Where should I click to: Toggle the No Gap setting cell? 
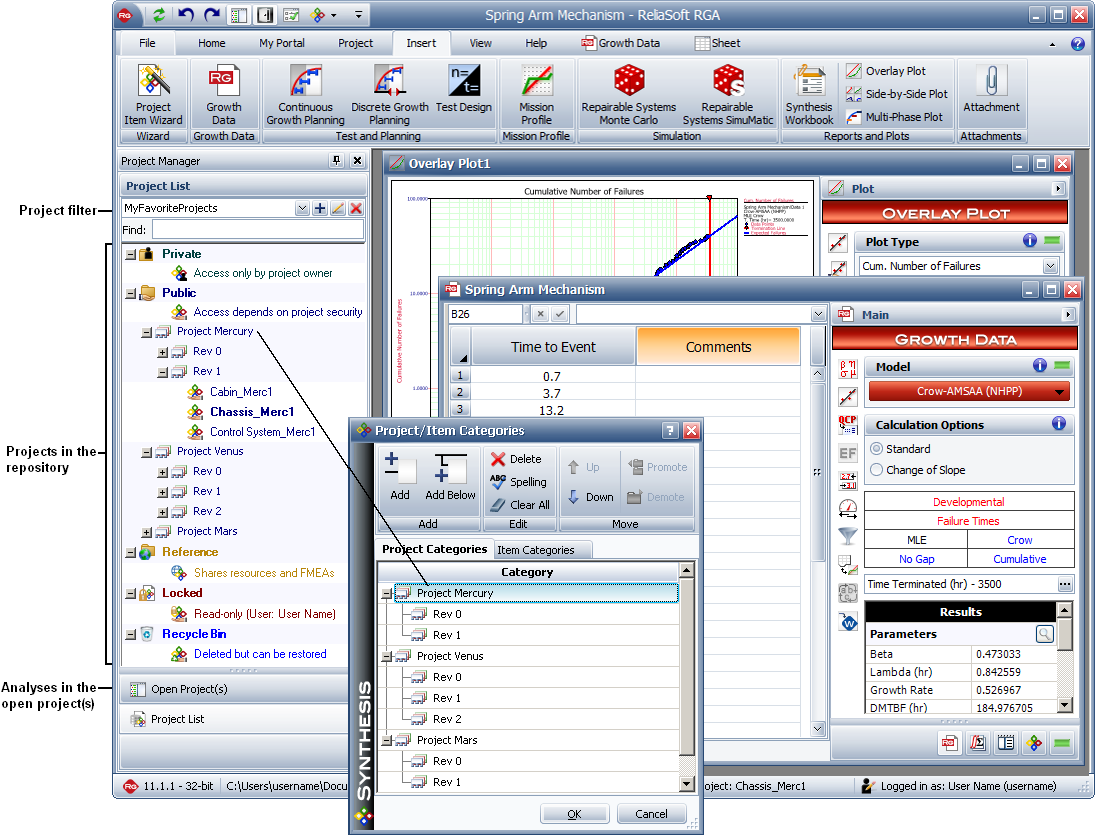[x=916, y=559]
